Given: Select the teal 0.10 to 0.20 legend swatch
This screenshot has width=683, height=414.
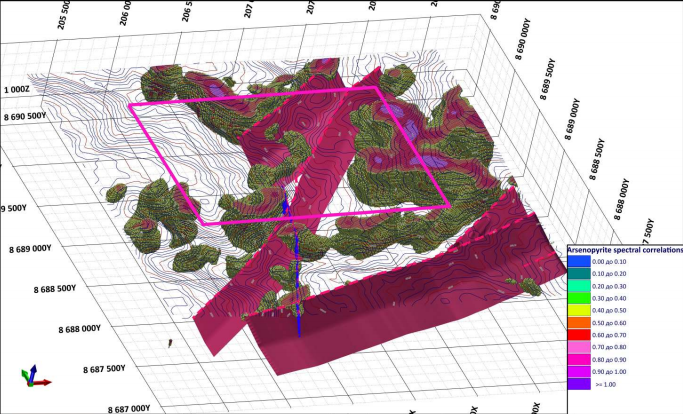Looking at the screenshot, I should point(579,274).
